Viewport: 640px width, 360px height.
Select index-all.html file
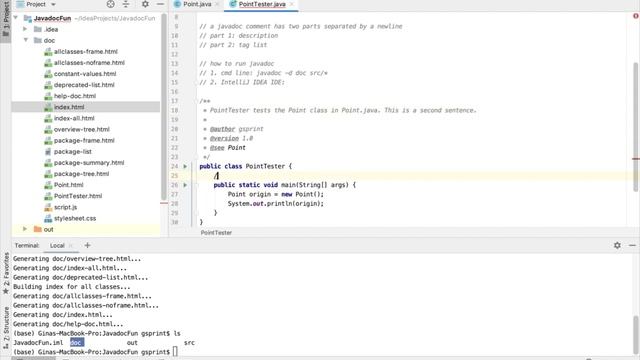[x=74, y=118]
